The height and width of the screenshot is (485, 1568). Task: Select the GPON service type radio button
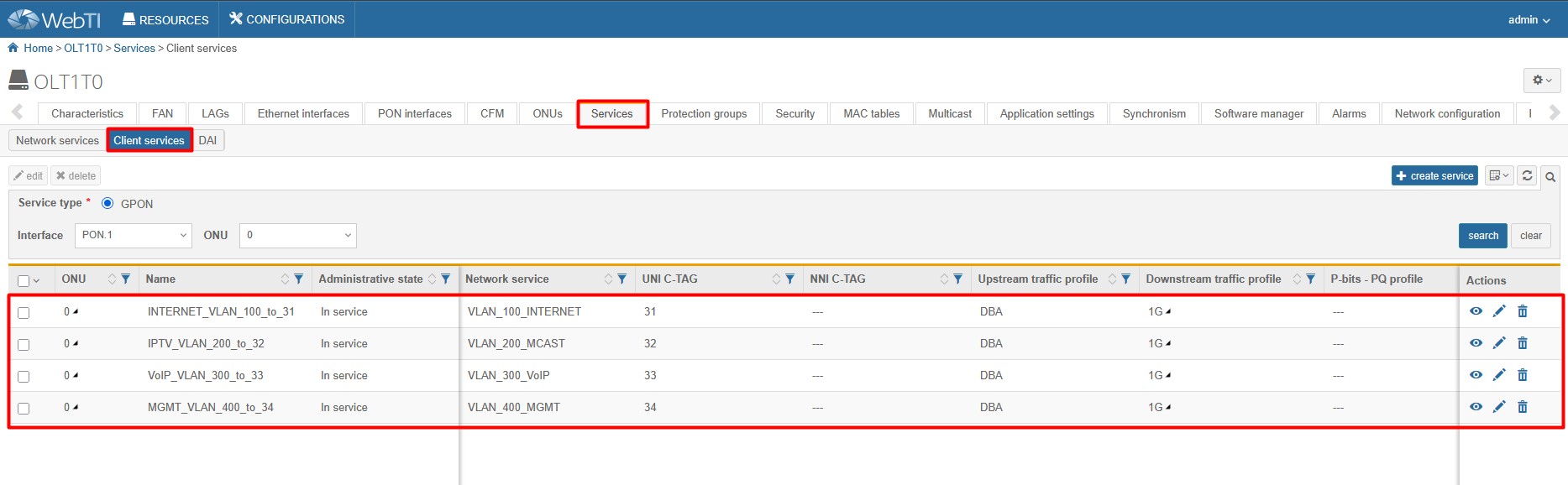point(108,203)
